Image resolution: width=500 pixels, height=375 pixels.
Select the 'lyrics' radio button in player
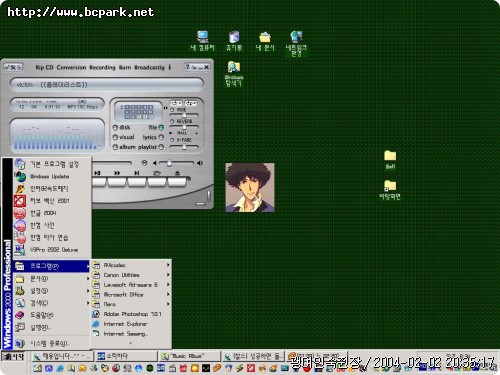pyautogui.click(x=161, y=137)
